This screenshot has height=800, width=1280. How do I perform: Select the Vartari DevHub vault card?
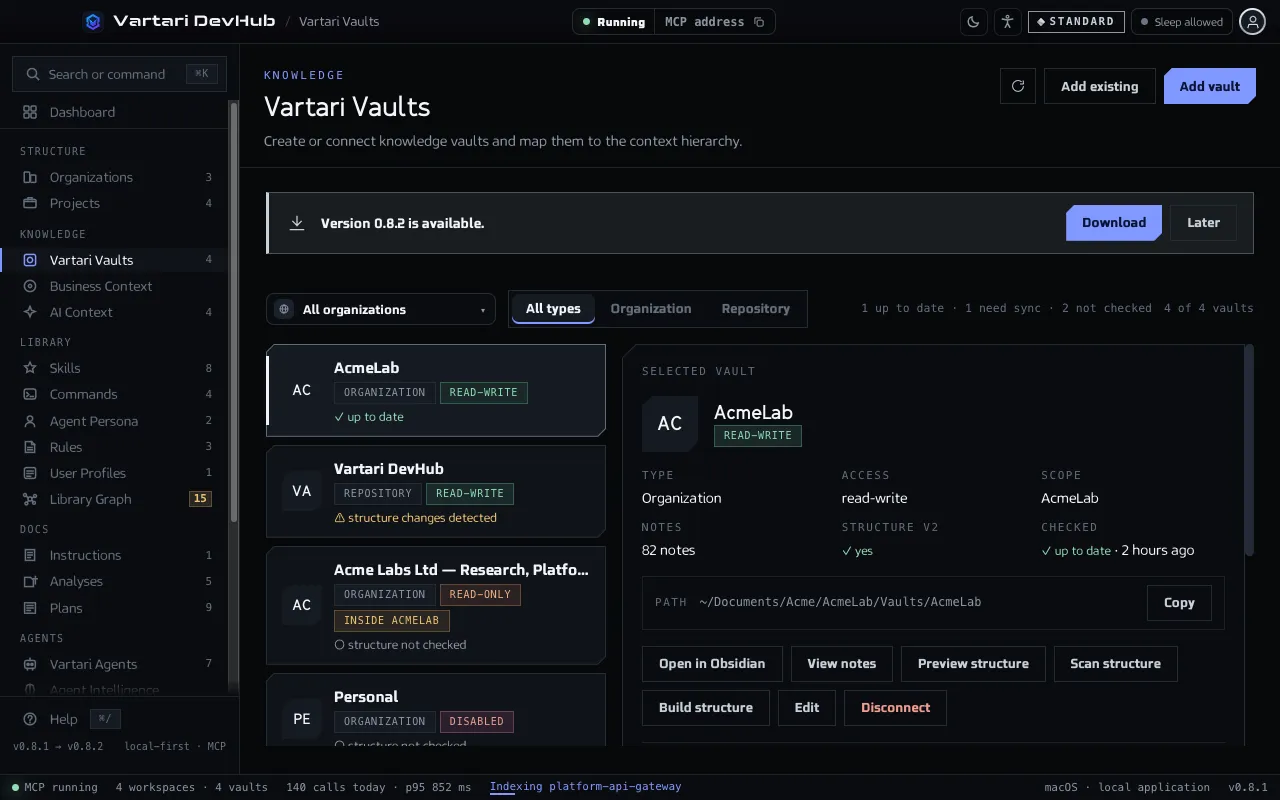click(x=436, y=491)
